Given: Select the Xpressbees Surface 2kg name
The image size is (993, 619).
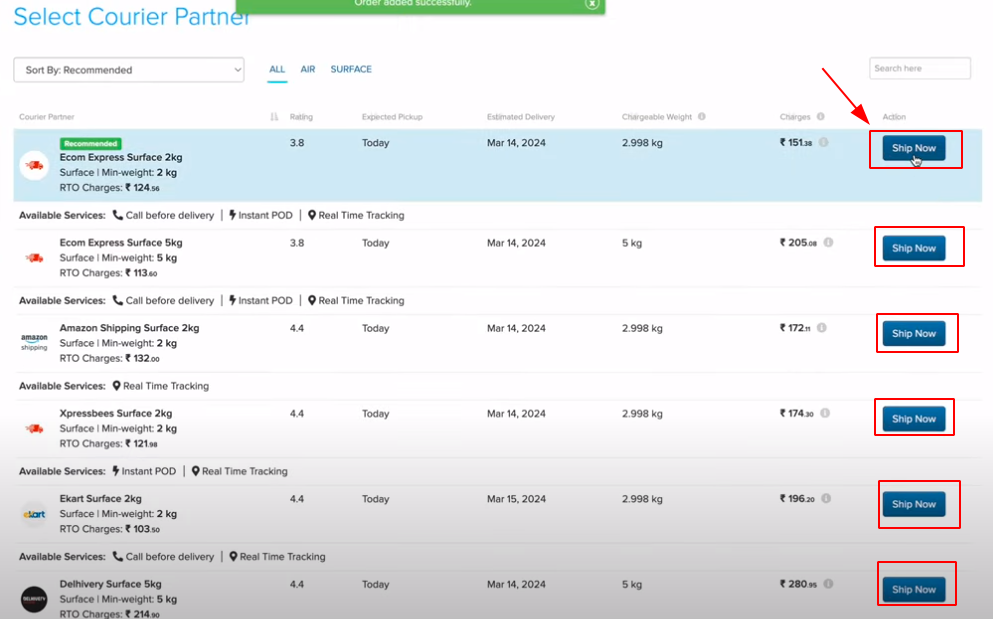Looking at the screenshot, I should pyautogui.click(x=116, y=413).
